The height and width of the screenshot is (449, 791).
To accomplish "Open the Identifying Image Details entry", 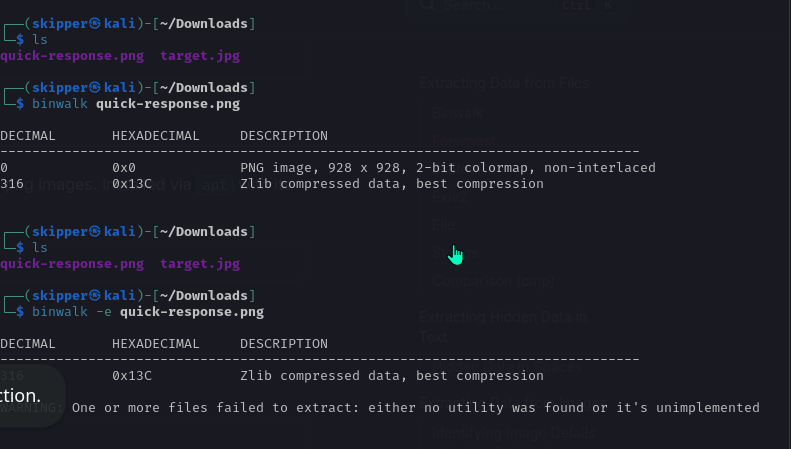I will [x=513, y=434].
